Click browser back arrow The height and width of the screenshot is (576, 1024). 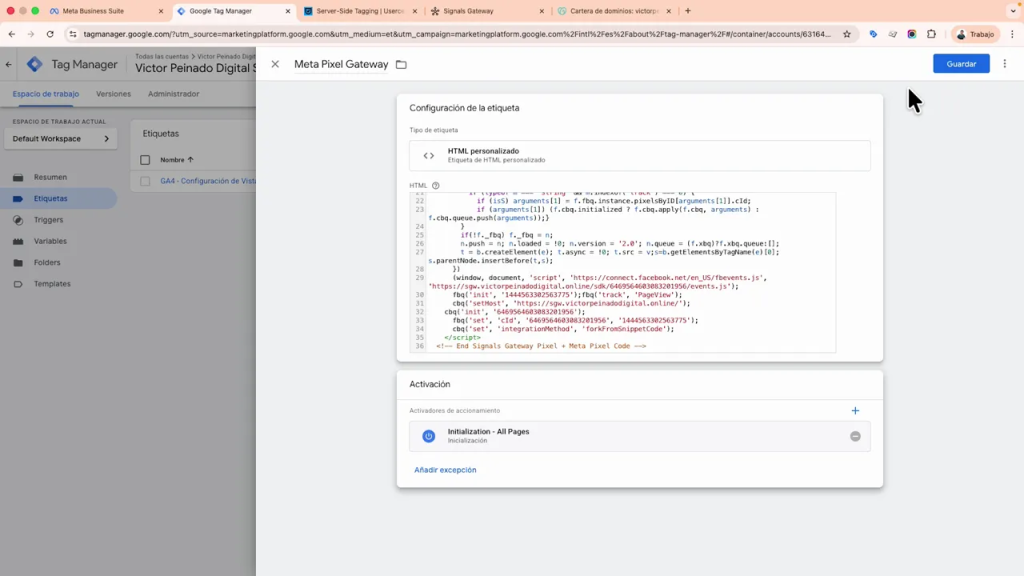[12, 34]
